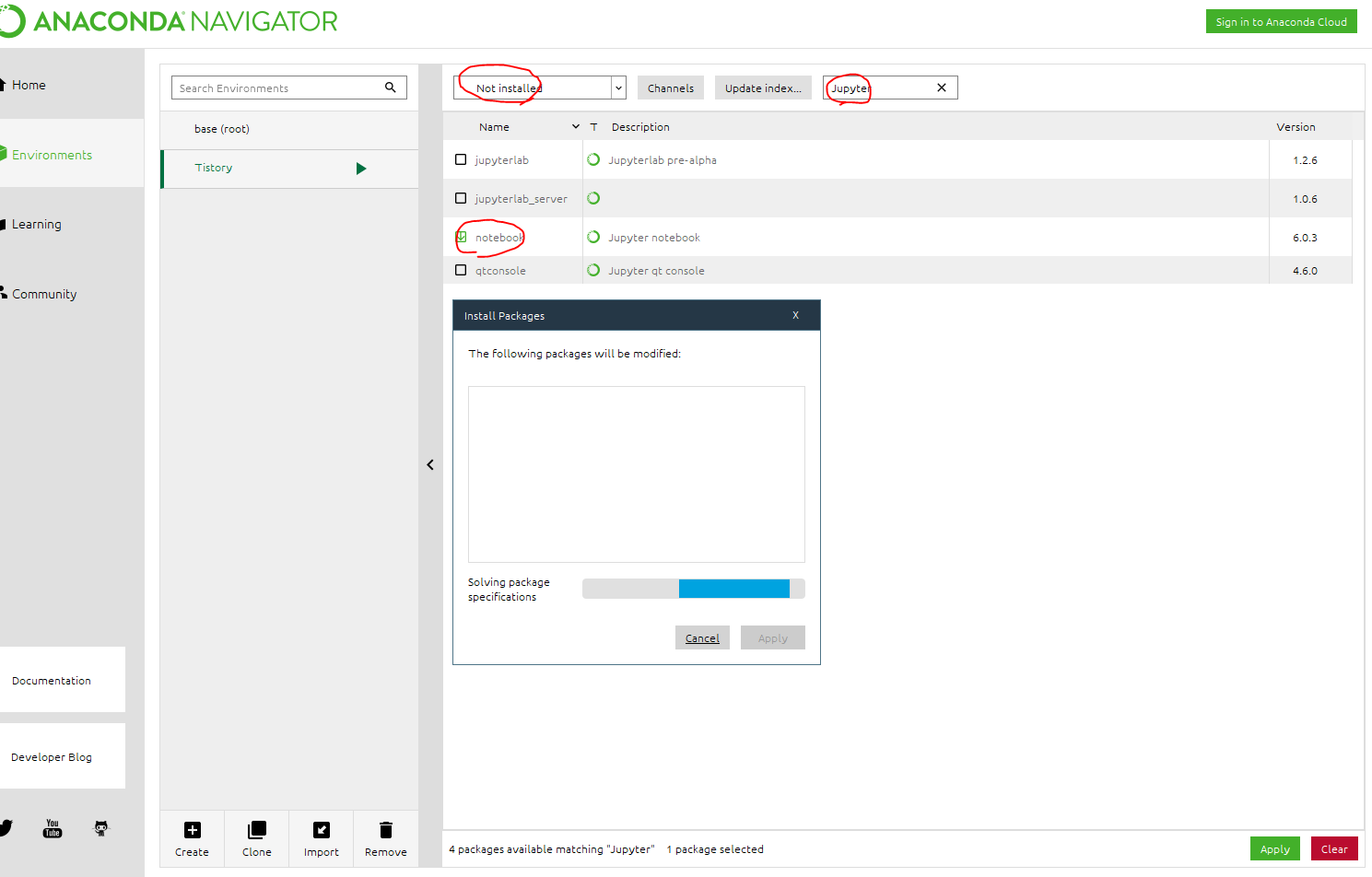Click Update index button
Viewport: 1372px width, 877px height.
pos(763,88)
